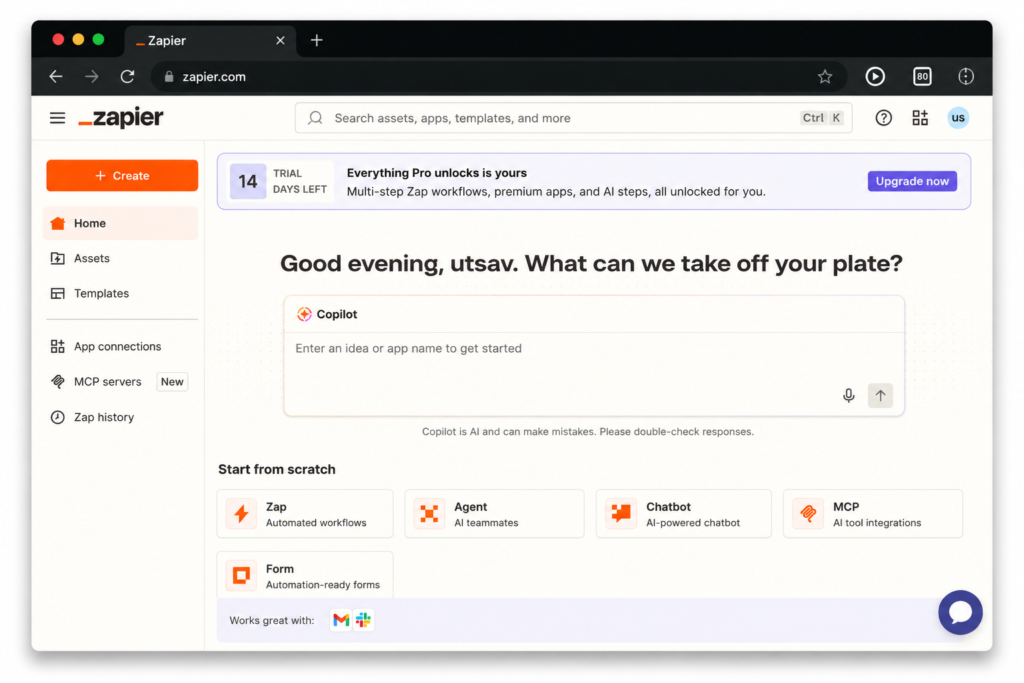Open the user avatar menu
Image resolution: width=1024 pixels, height=683 pixels.
coord(957,118)
